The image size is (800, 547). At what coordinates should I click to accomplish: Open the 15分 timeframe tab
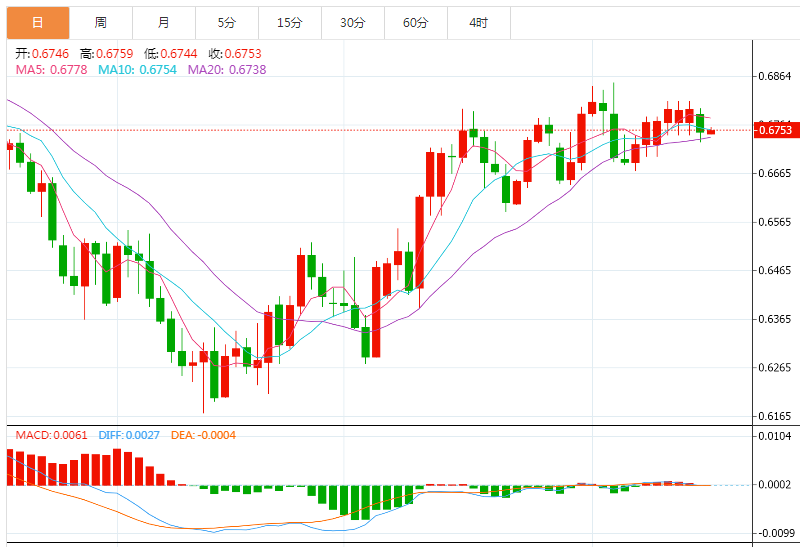coord(290,23)
